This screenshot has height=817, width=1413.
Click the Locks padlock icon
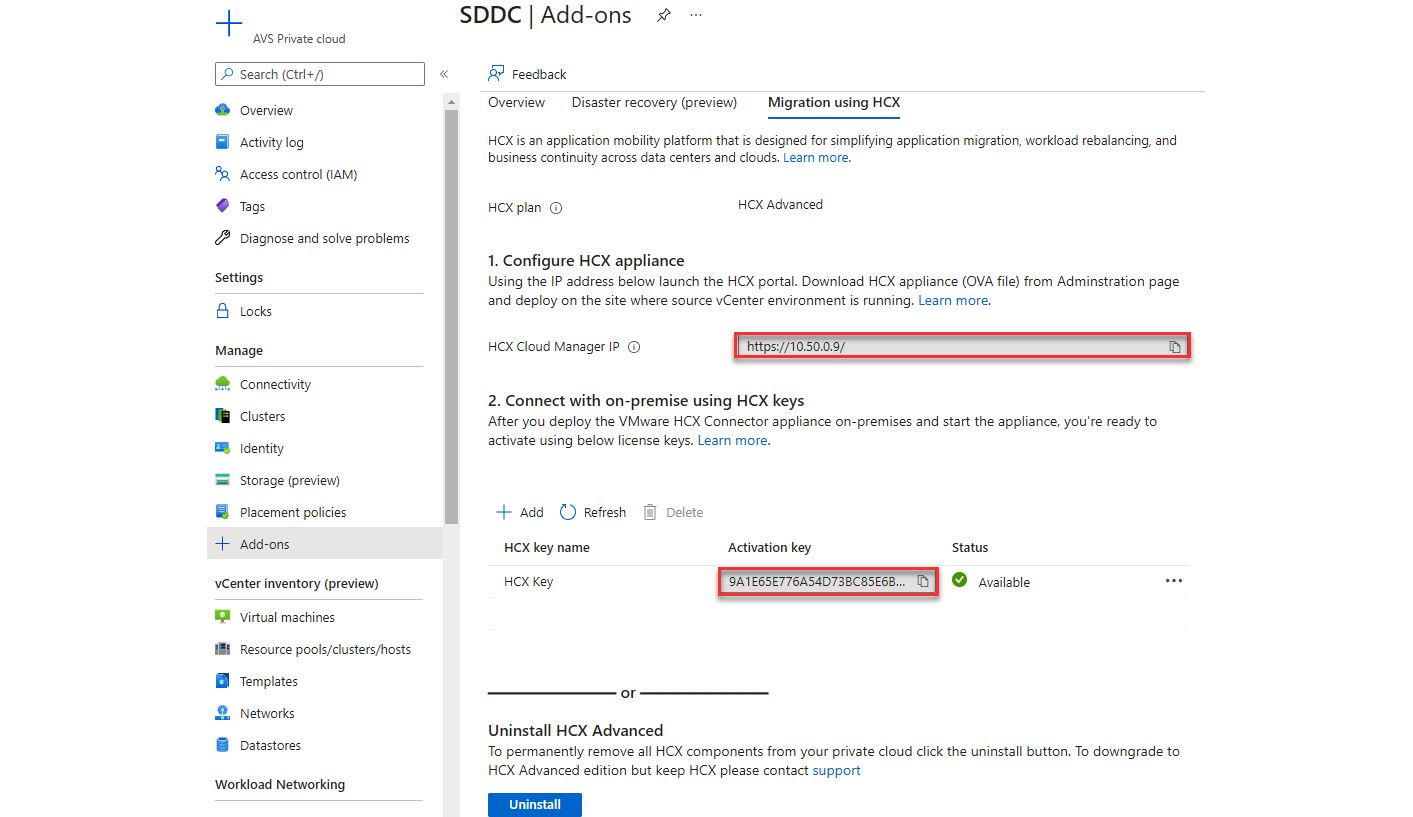pos(223,311)
